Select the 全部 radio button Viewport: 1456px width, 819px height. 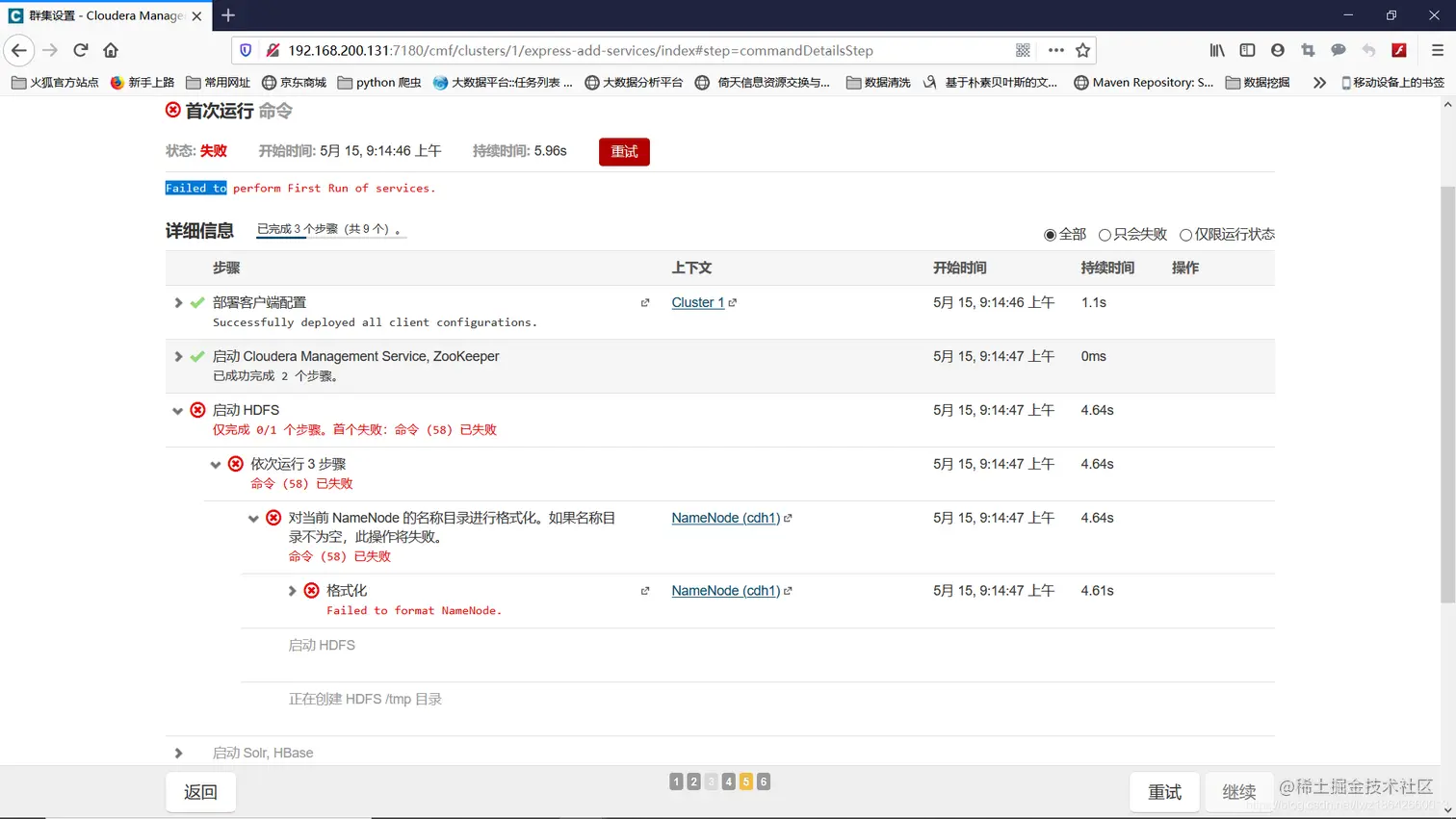pyautogui.click(x=1050, y=235)
